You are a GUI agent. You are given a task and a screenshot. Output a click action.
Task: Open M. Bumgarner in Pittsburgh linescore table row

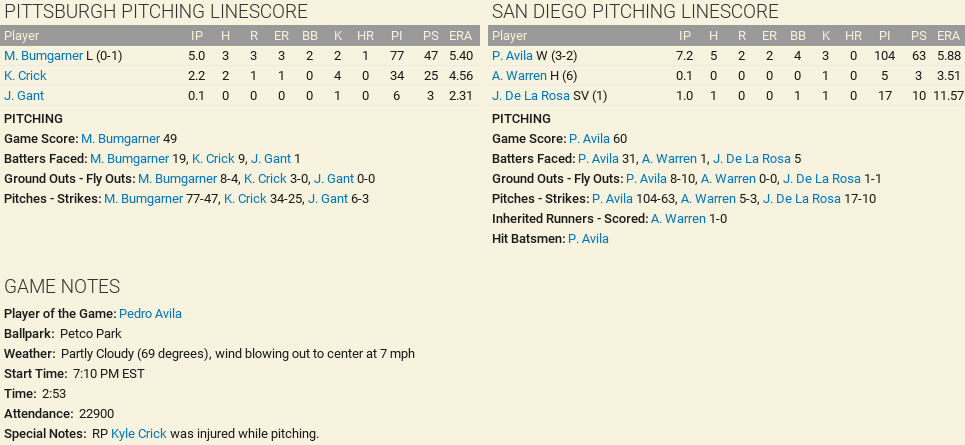click(44, 56)
